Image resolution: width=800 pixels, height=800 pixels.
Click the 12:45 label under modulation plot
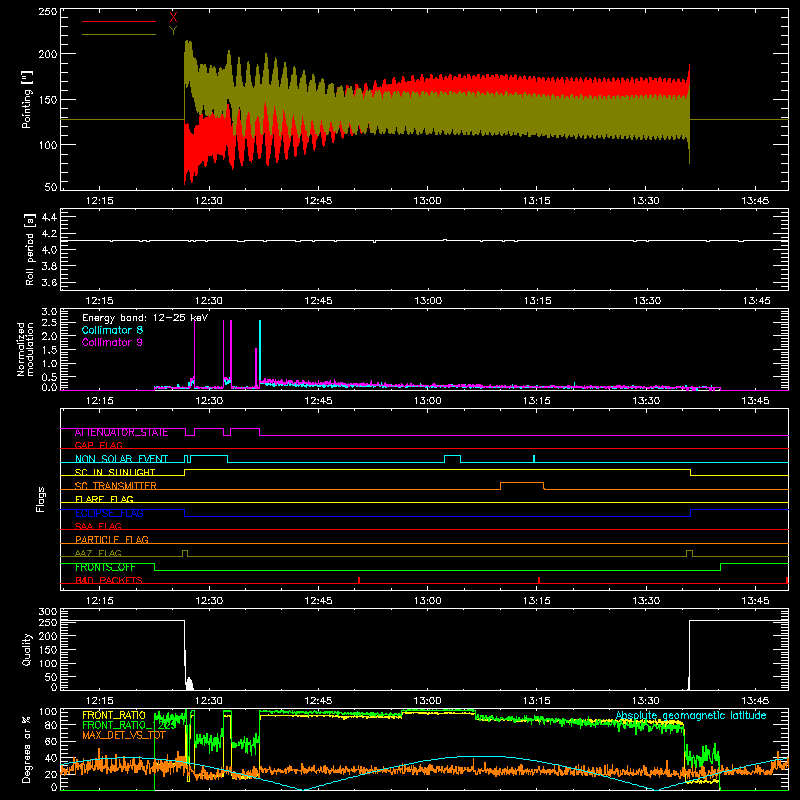(x=318, y=401)
